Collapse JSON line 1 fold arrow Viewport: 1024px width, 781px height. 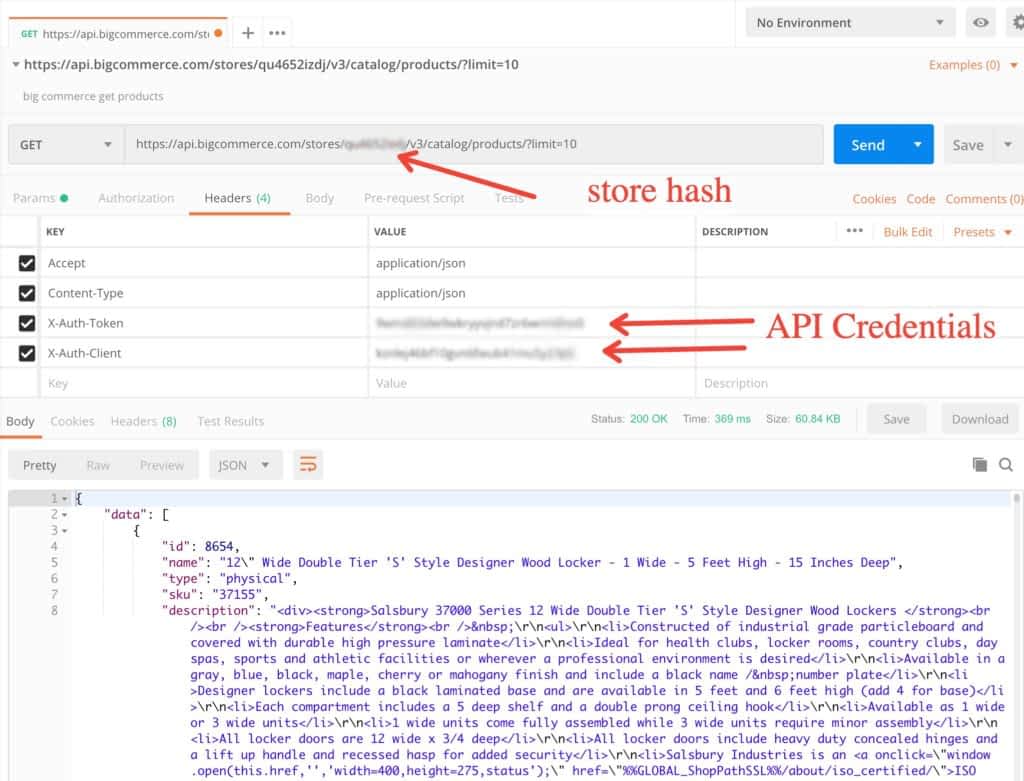[65, 499]
